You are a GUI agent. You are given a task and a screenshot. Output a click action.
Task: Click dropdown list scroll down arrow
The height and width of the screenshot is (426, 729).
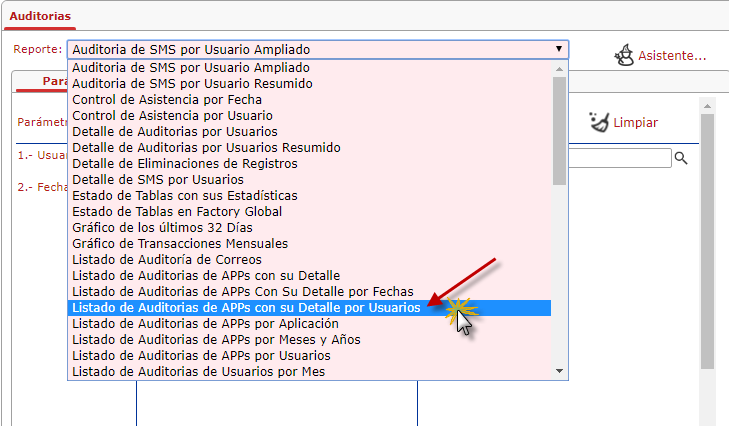[559, 371]
